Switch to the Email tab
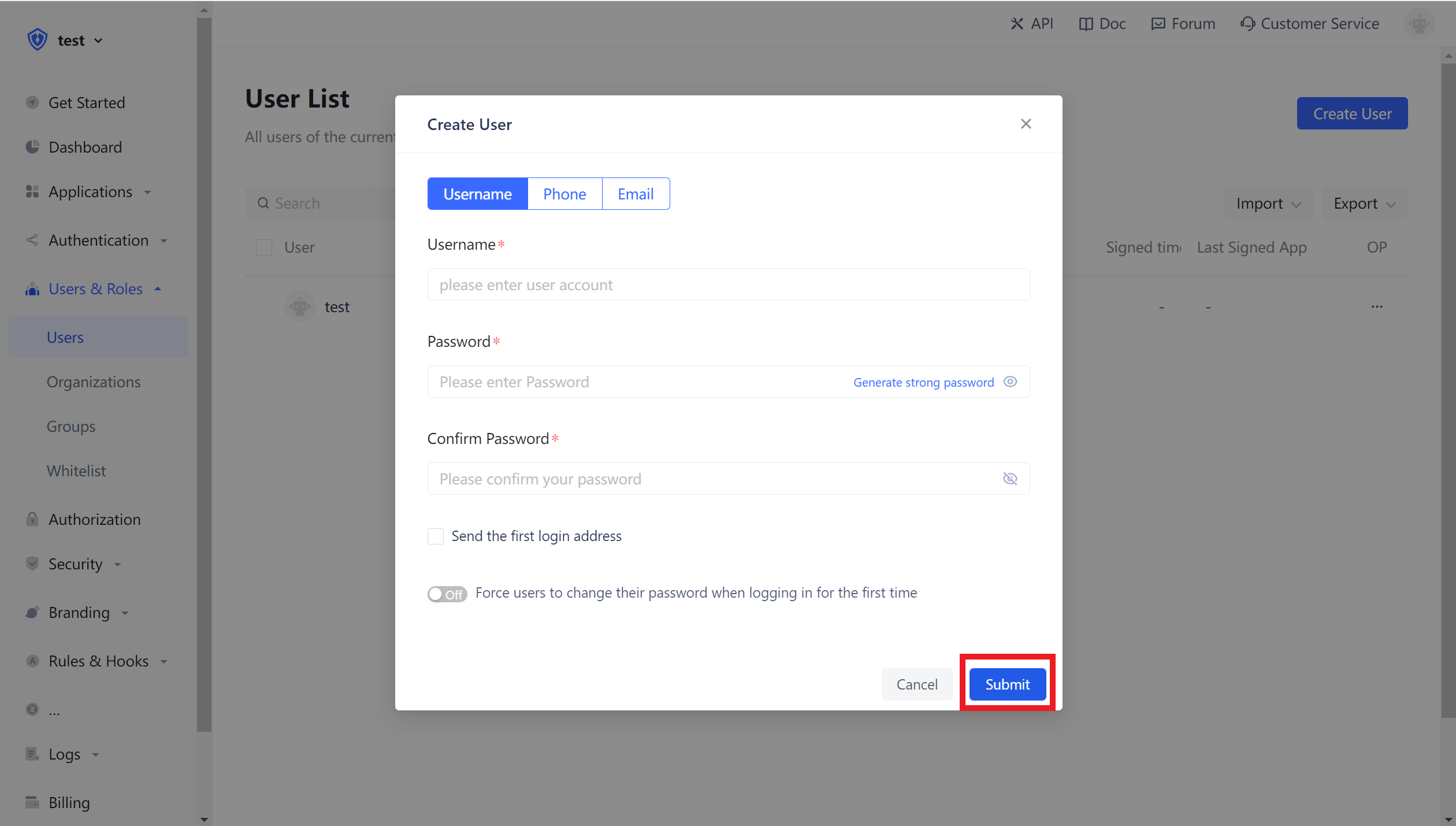 [x=635, y=194]
